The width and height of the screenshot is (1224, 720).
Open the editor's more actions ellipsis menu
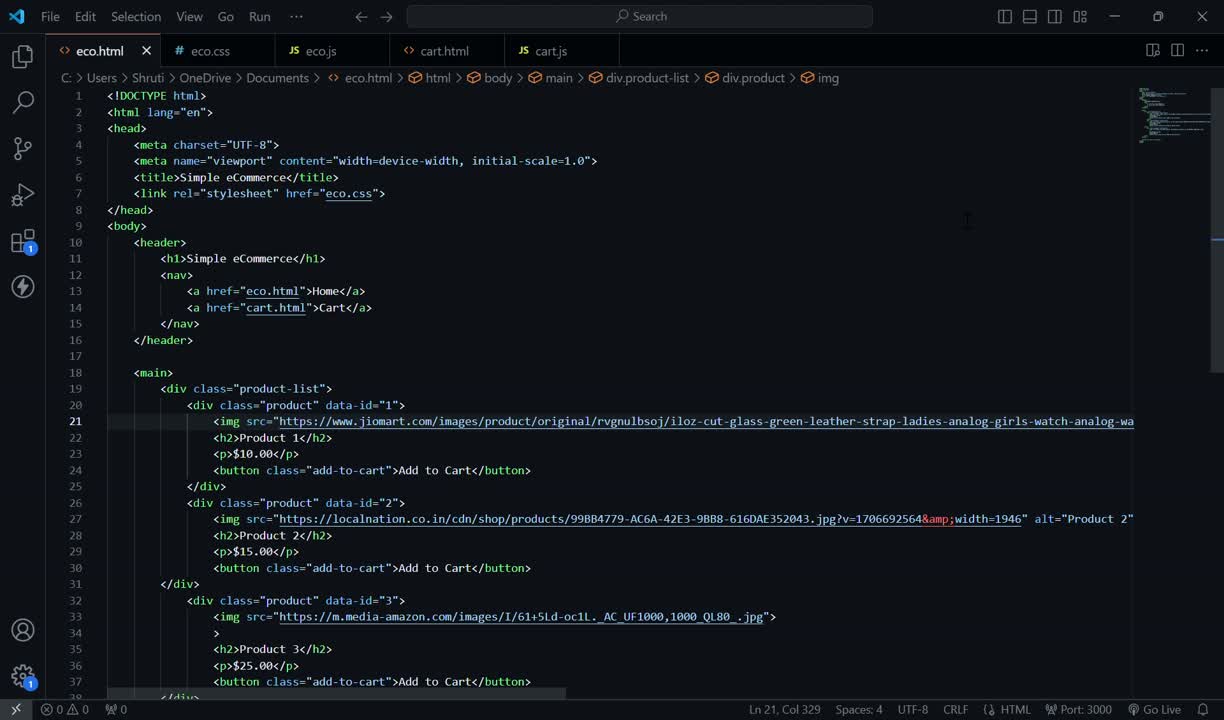(1202, 51)
